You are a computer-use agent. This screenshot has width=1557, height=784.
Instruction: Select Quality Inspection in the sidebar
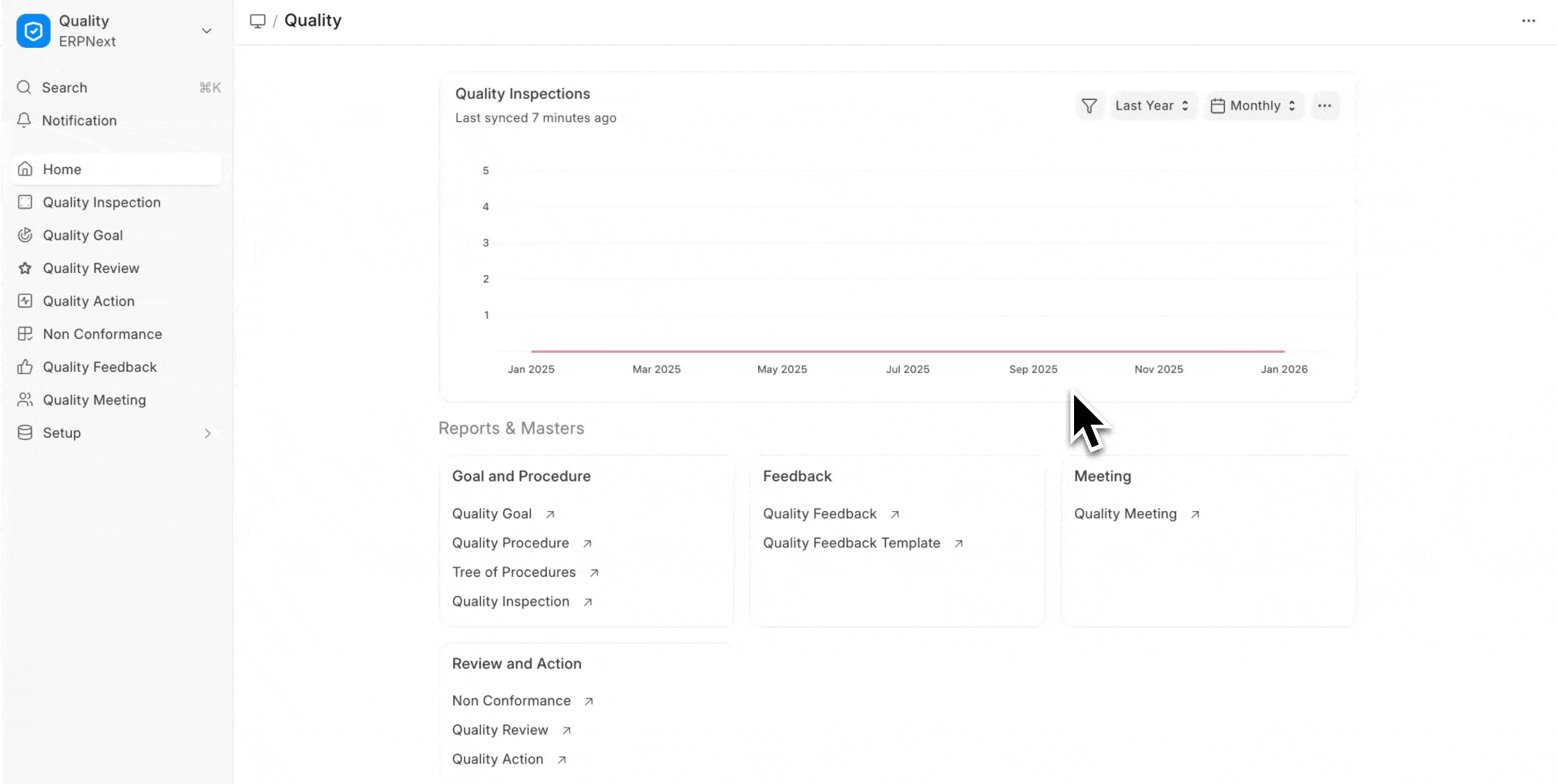click(102, 203)
